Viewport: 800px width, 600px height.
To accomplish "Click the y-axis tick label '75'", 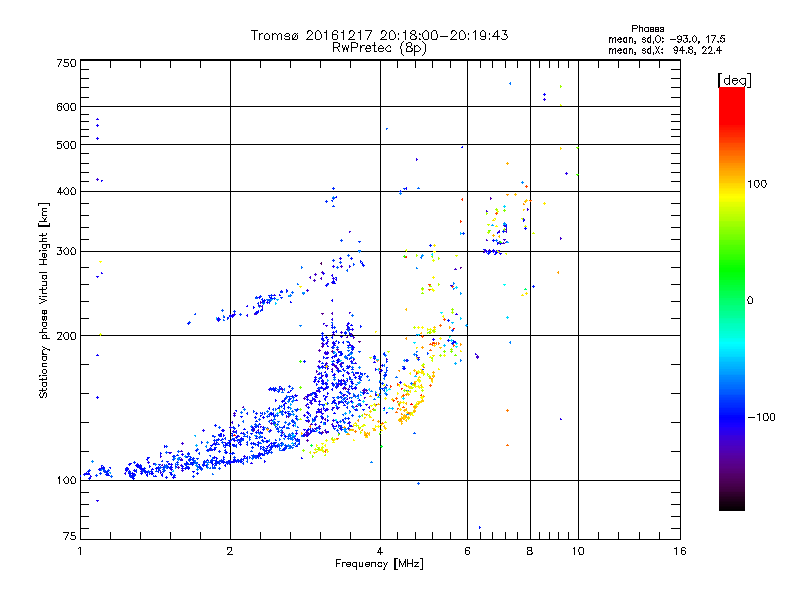I will point(70,536).
